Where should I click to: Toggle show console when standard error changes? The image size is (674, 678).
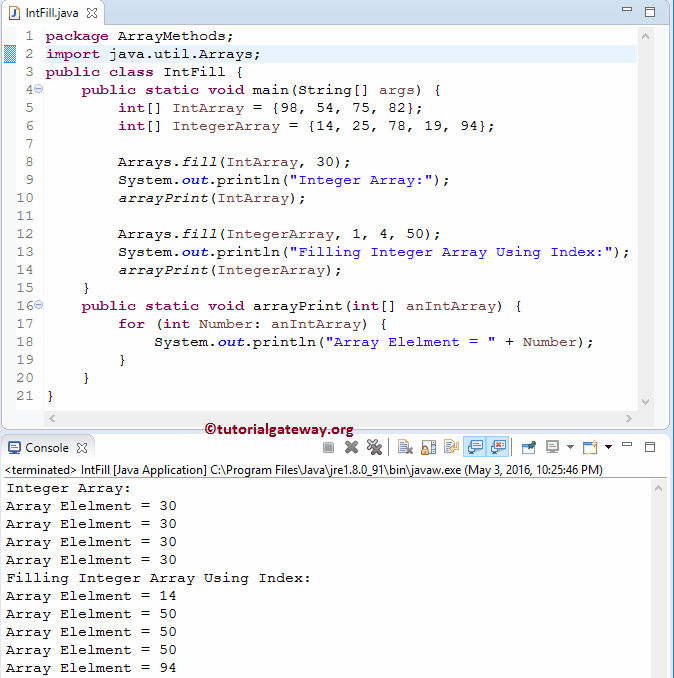[497, 447]
